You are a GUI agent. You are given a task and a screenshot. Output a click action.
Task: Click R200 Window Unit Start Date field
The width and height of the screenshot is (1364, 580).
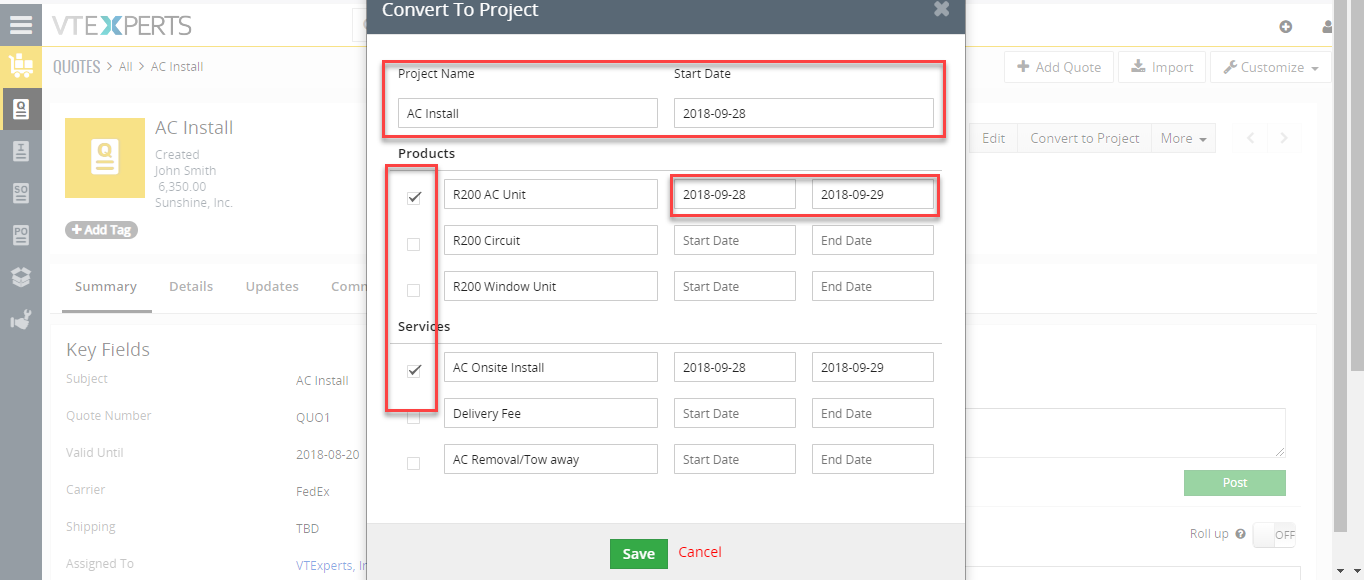pos(735,286)
